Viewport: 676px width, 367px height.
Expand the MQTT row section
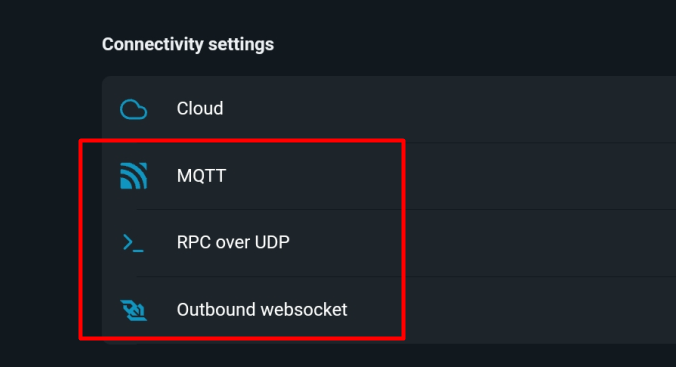(389, 176)
